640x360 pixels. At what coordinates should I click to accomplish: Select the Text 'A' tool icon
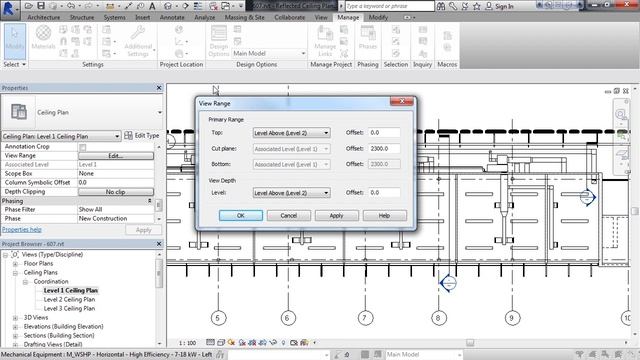pos(152,6)
